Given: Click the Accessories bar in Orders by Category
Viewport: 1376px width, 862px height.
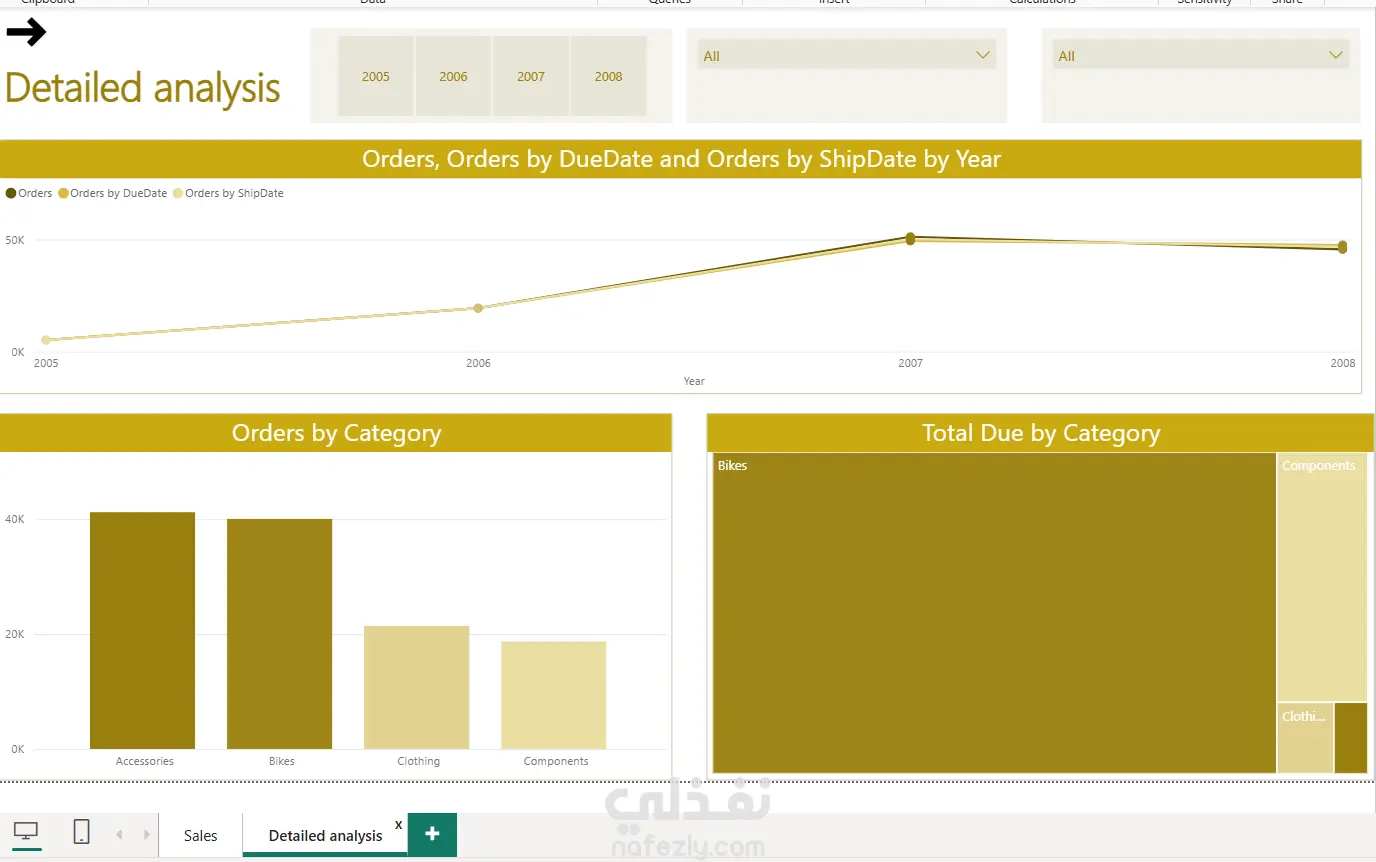Looking at the screenshot, I should coord(142,630).
